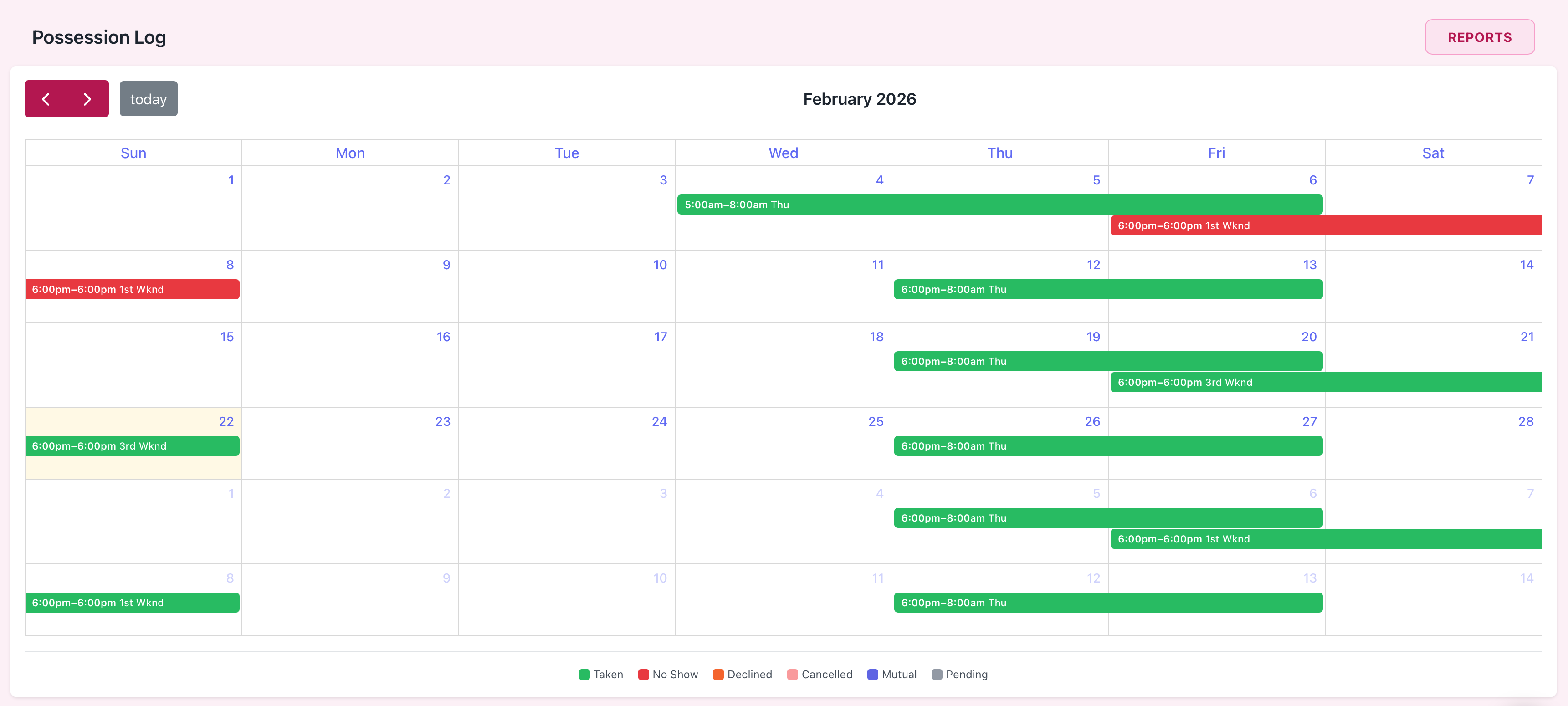Viewport: 1568px width, 706px height.
Task: Select the green 3rd Wknd event on February 22
Action: (x=133, y=445)
